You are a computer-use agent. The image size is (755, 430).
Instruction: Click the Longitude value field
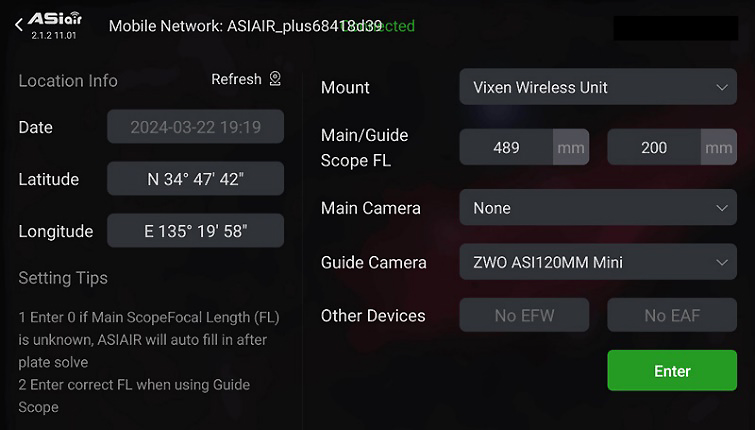pos(195,231)
